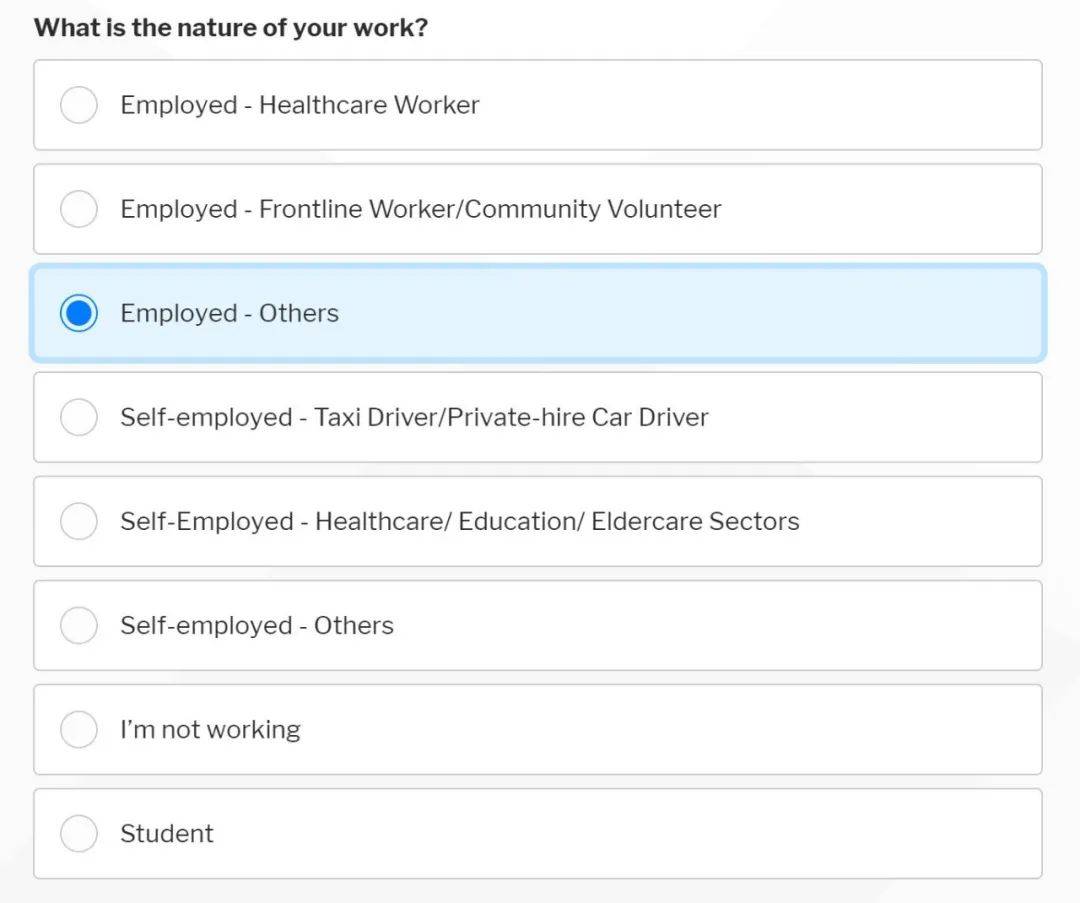1080x903 pixels.
Task: Click the 'I'm not working' label text
Action: click(x=210, y=729)
